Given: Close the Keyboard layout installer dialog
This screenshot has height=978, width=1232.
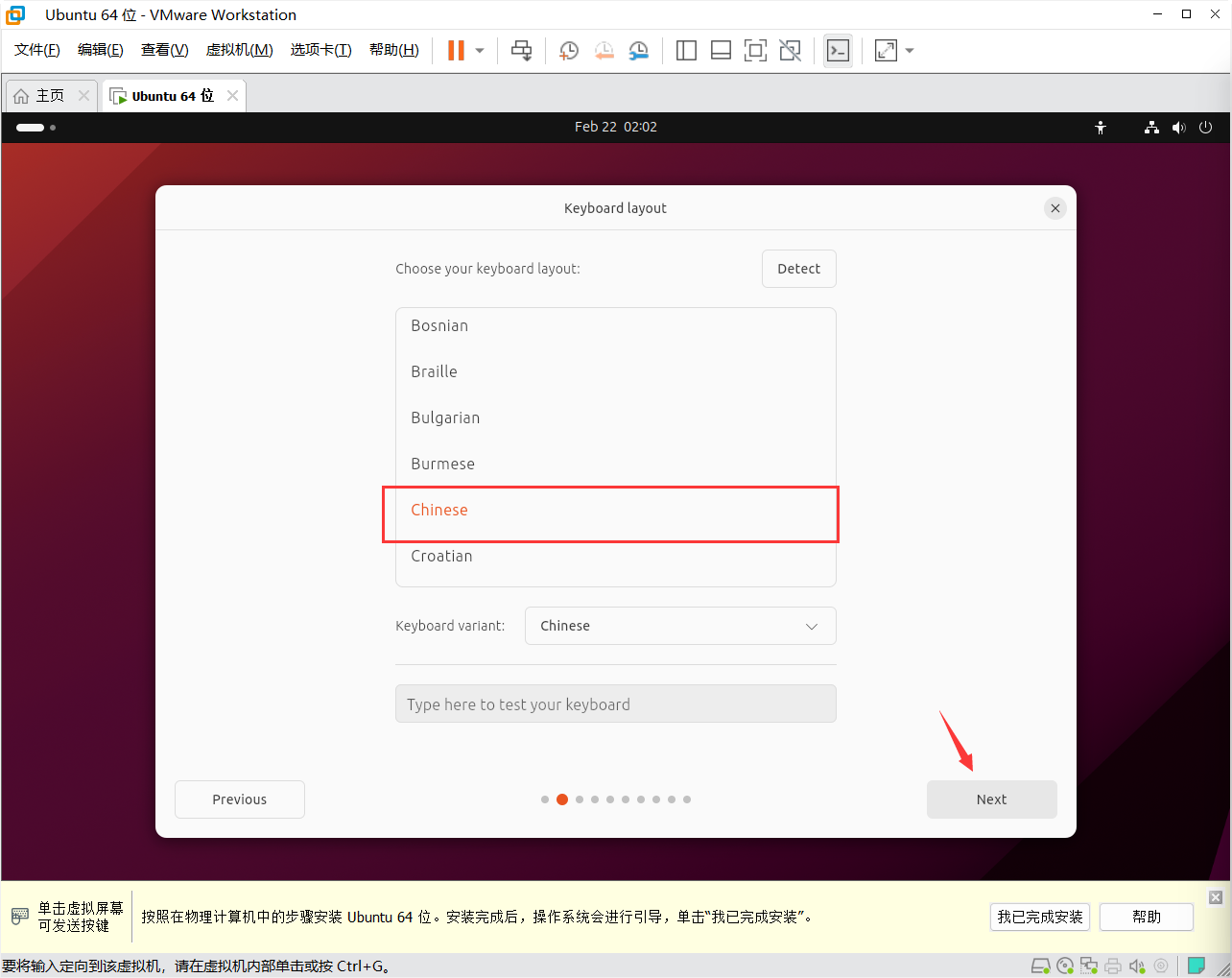Looking at the screenshot, I should (x=1055, y=208).
